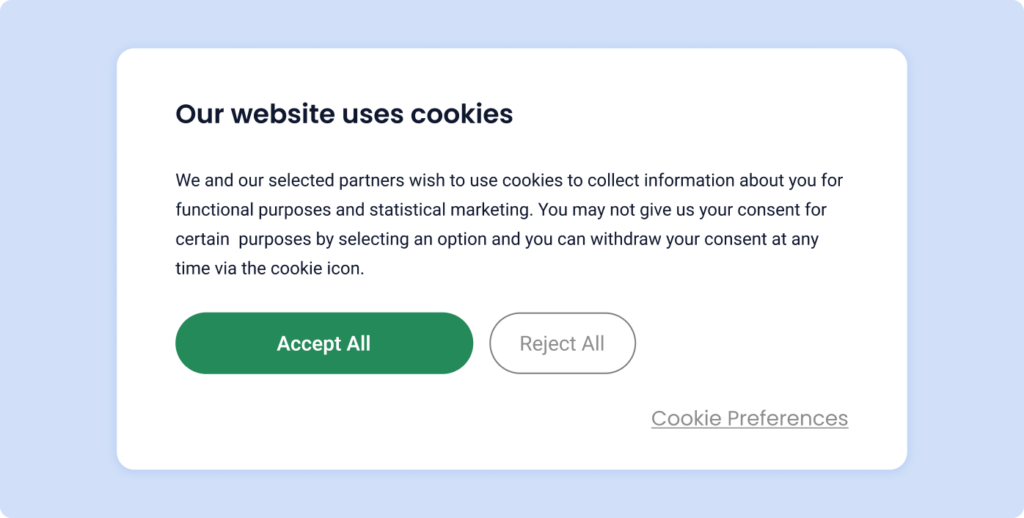1024x518 pixels.
Task: Click the word "Preferences" in the bottom link
Action: click(x=787, y=418)
